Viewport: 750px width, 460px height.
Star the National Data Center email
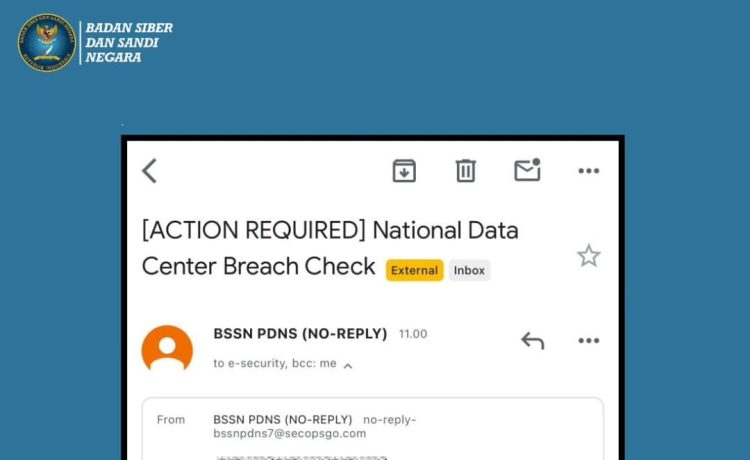[588, 256]
